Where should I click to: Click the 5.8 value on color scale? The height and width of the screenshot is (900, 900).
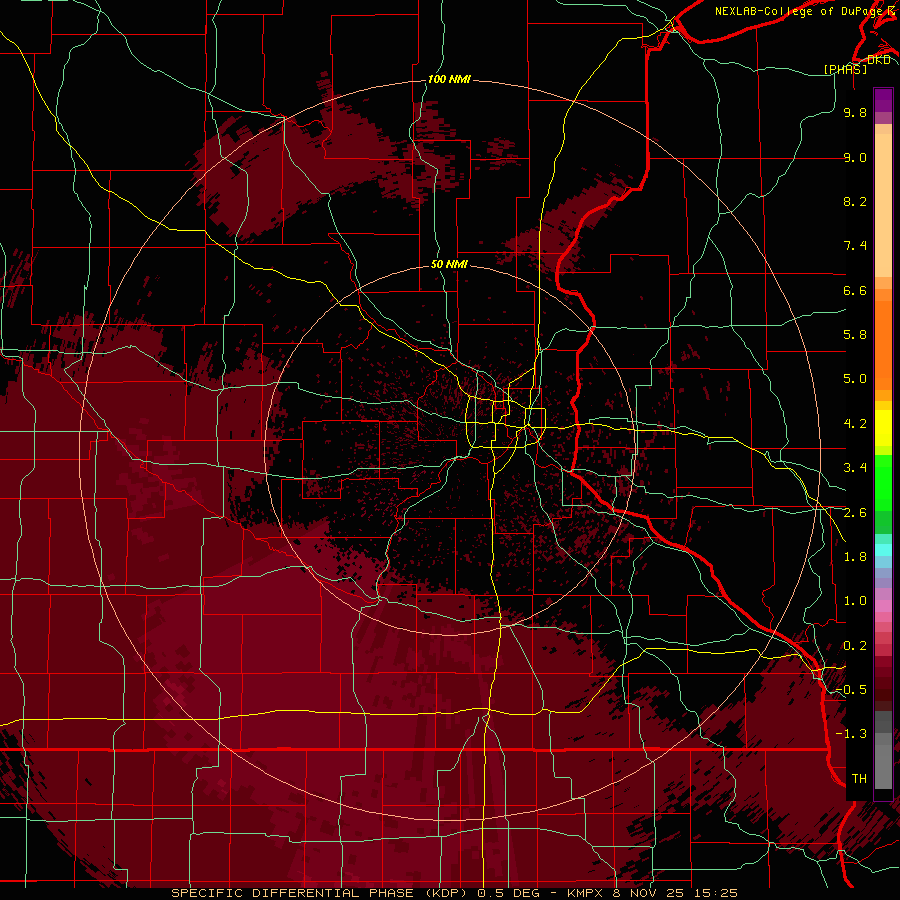point(855,334)
